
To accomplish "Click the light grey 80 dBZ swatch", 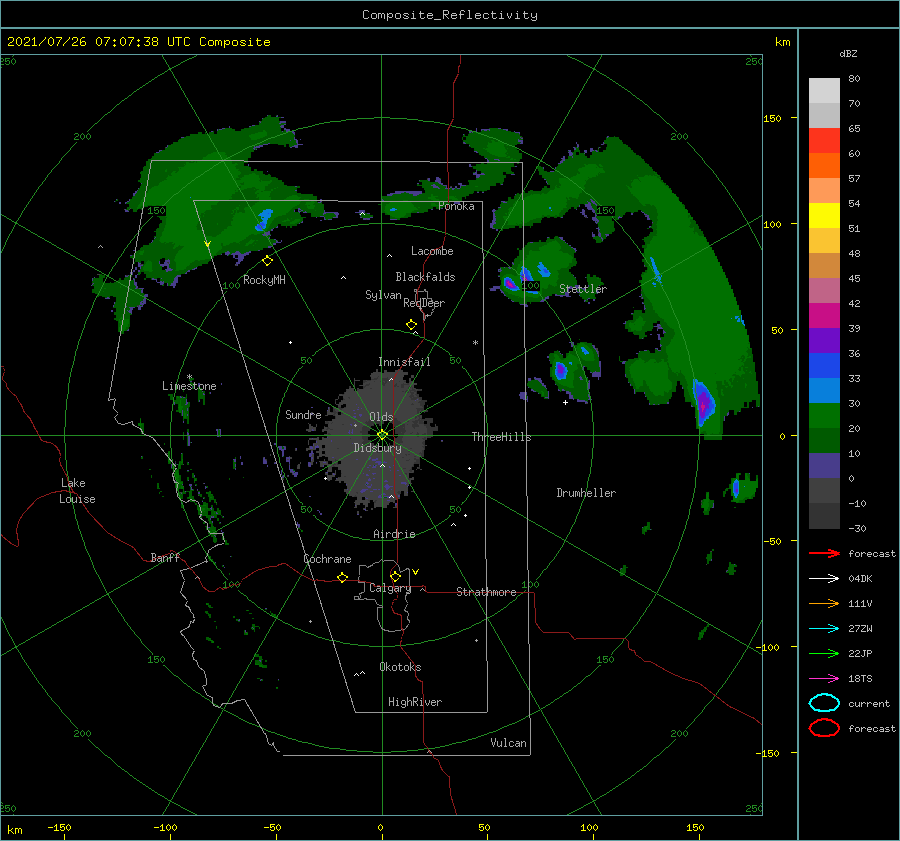I will 824,90.
